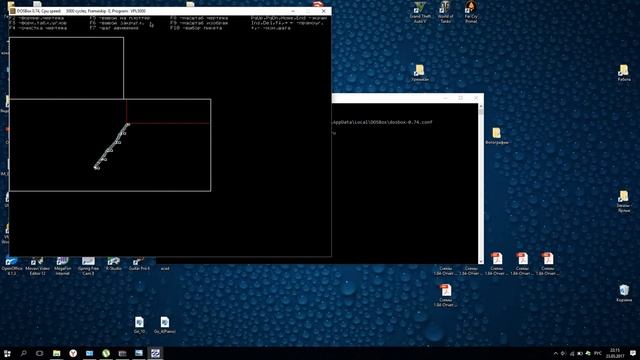Launch Movavi Video Editor 12 shortcut

(37, 266)
